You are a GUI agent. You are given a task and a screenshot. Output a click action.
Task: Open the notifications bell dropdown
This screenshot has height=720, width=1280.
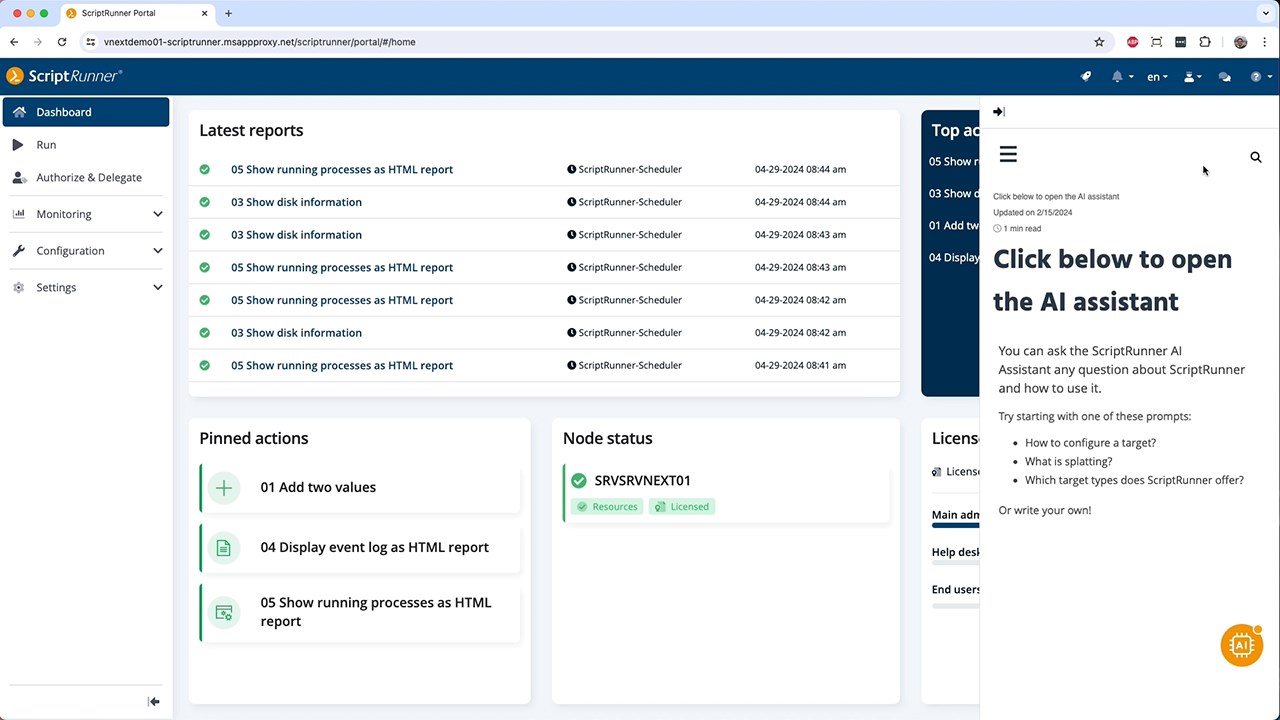coord(1122,76)
